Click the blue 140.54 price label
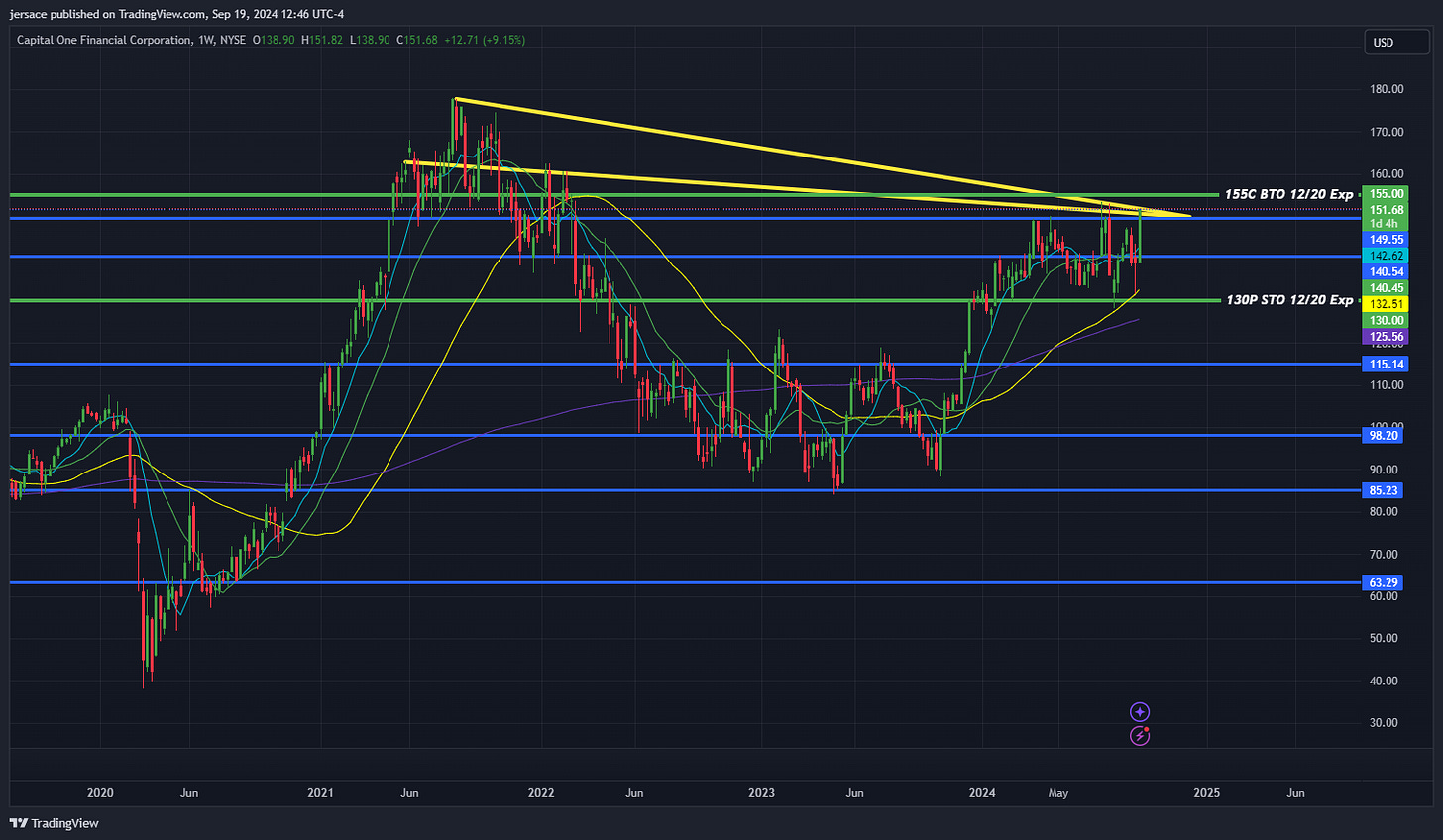The width and height of the screenshot is (1443, 840). tap(1387, 271)
